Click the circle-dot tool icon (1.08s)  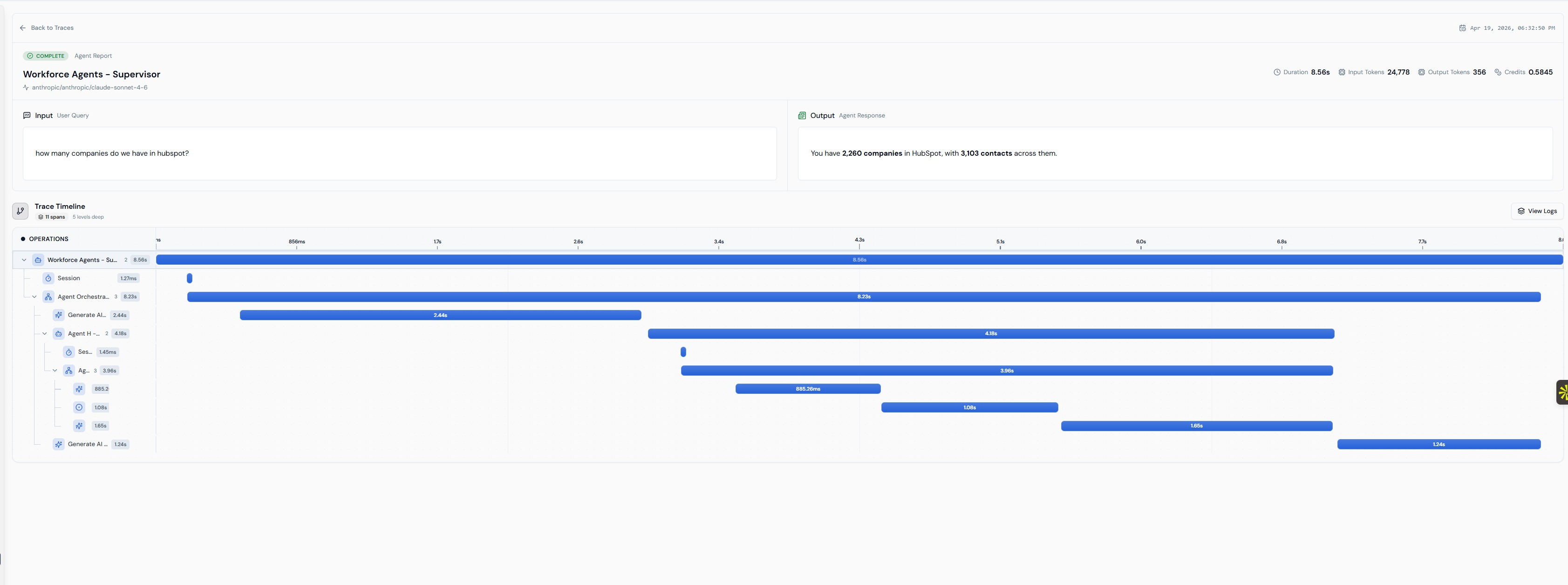pyautogui.click(x=79, y=407)
